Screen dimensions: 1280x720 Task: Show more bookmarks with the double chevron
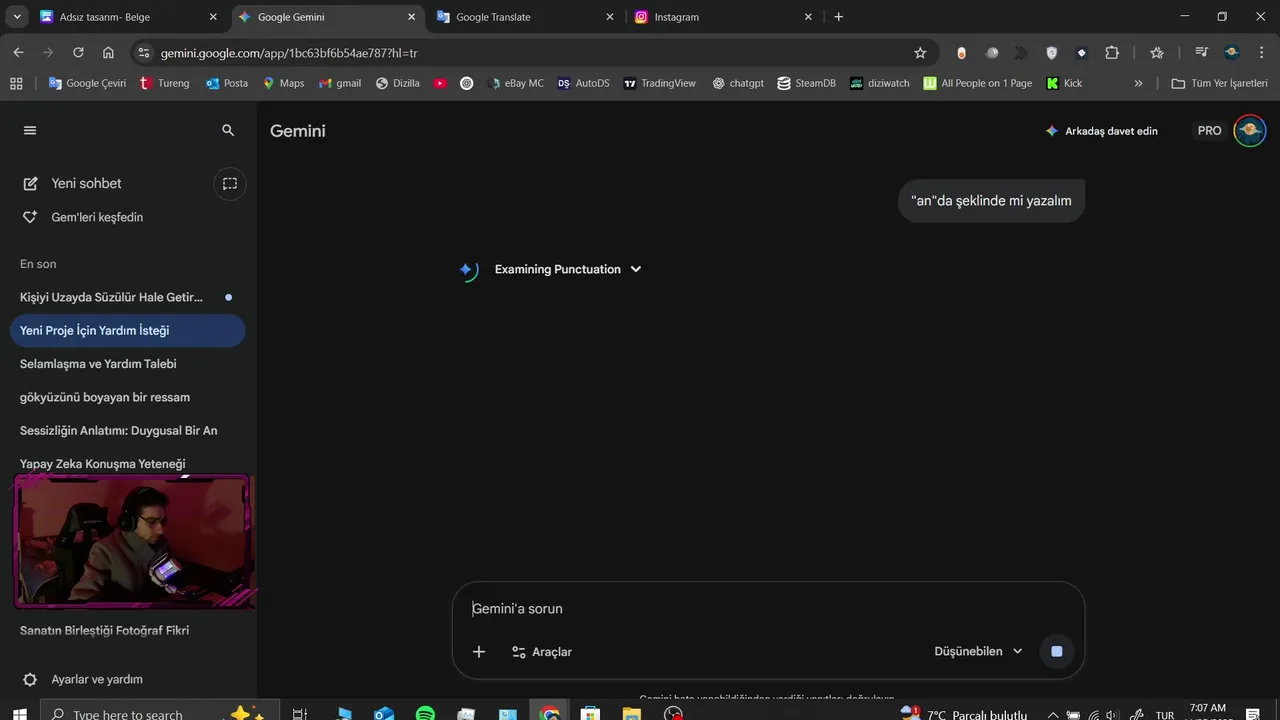pyautogui.click(x=1138, y=83)
